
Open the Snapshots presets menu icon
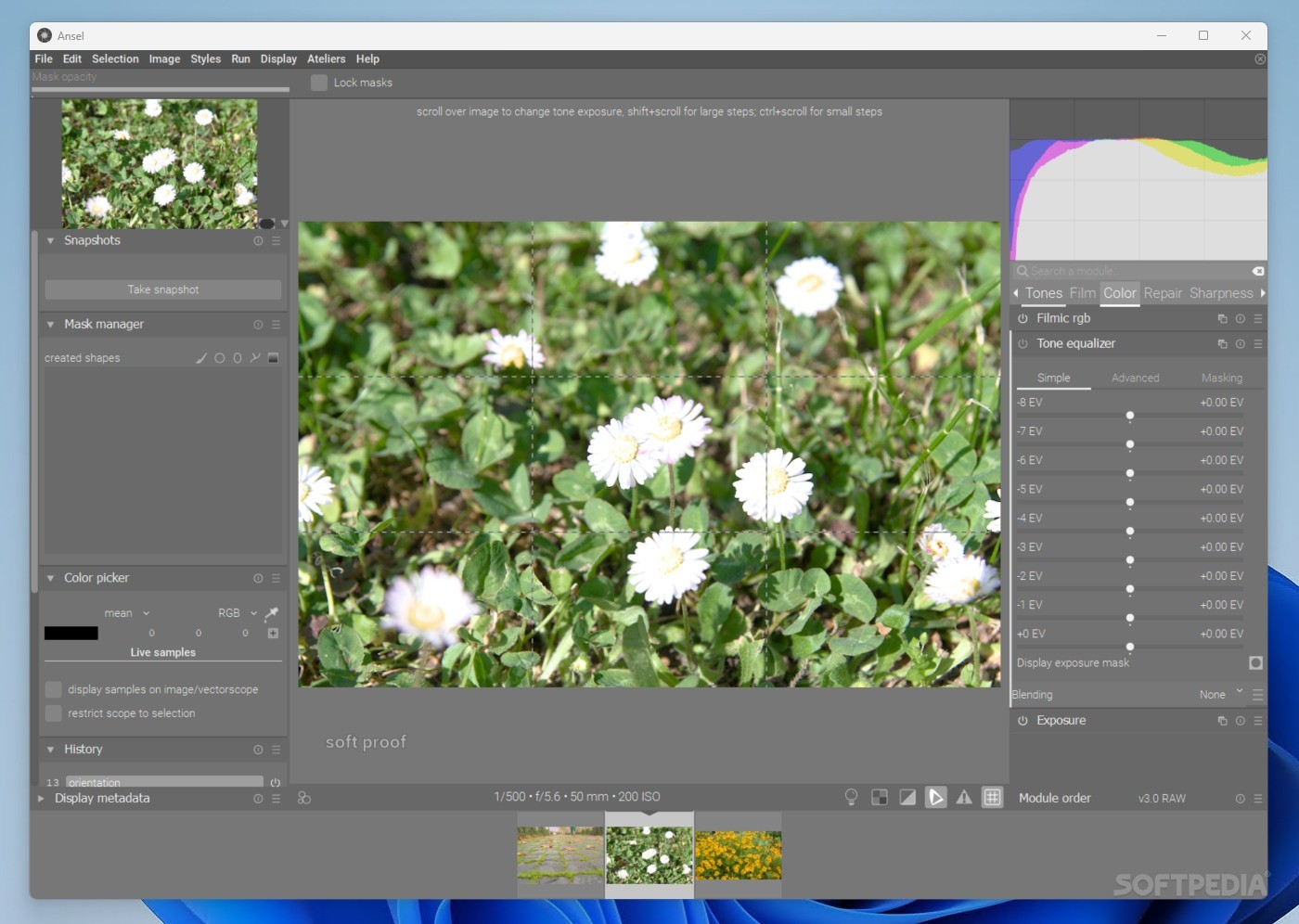tap(276, 240)
